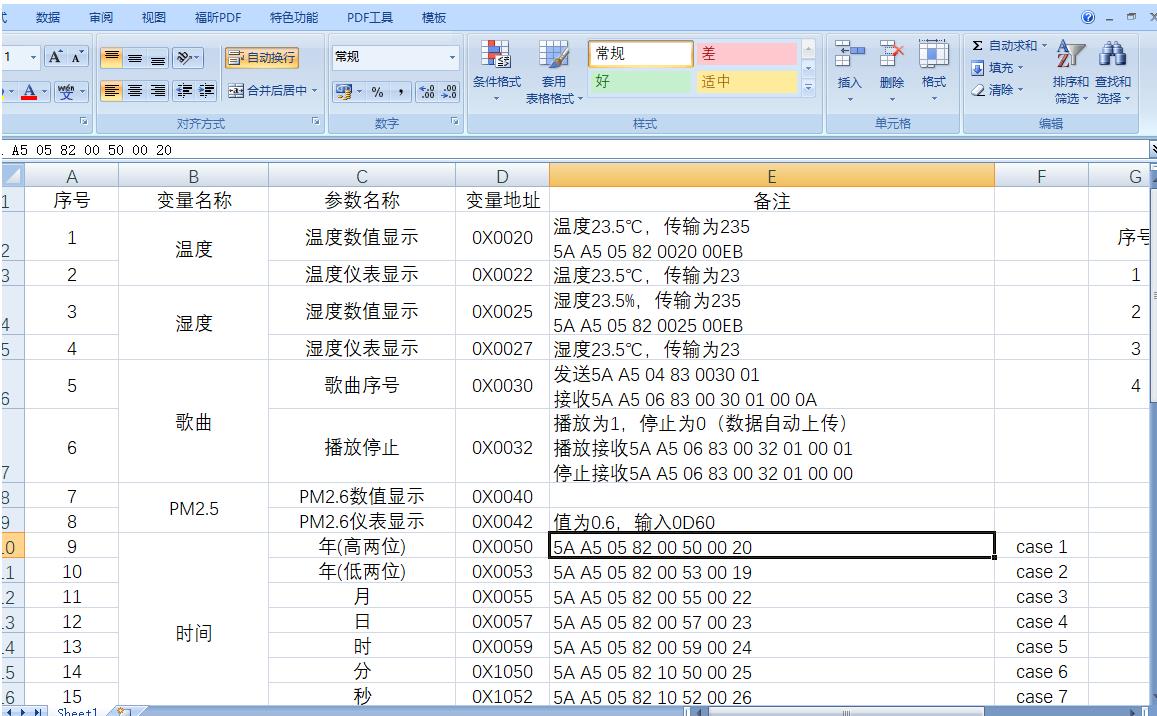Click the formula bar input
Image resolution: width=1157 pixels, height=716 pixels.
click(576, 150)
